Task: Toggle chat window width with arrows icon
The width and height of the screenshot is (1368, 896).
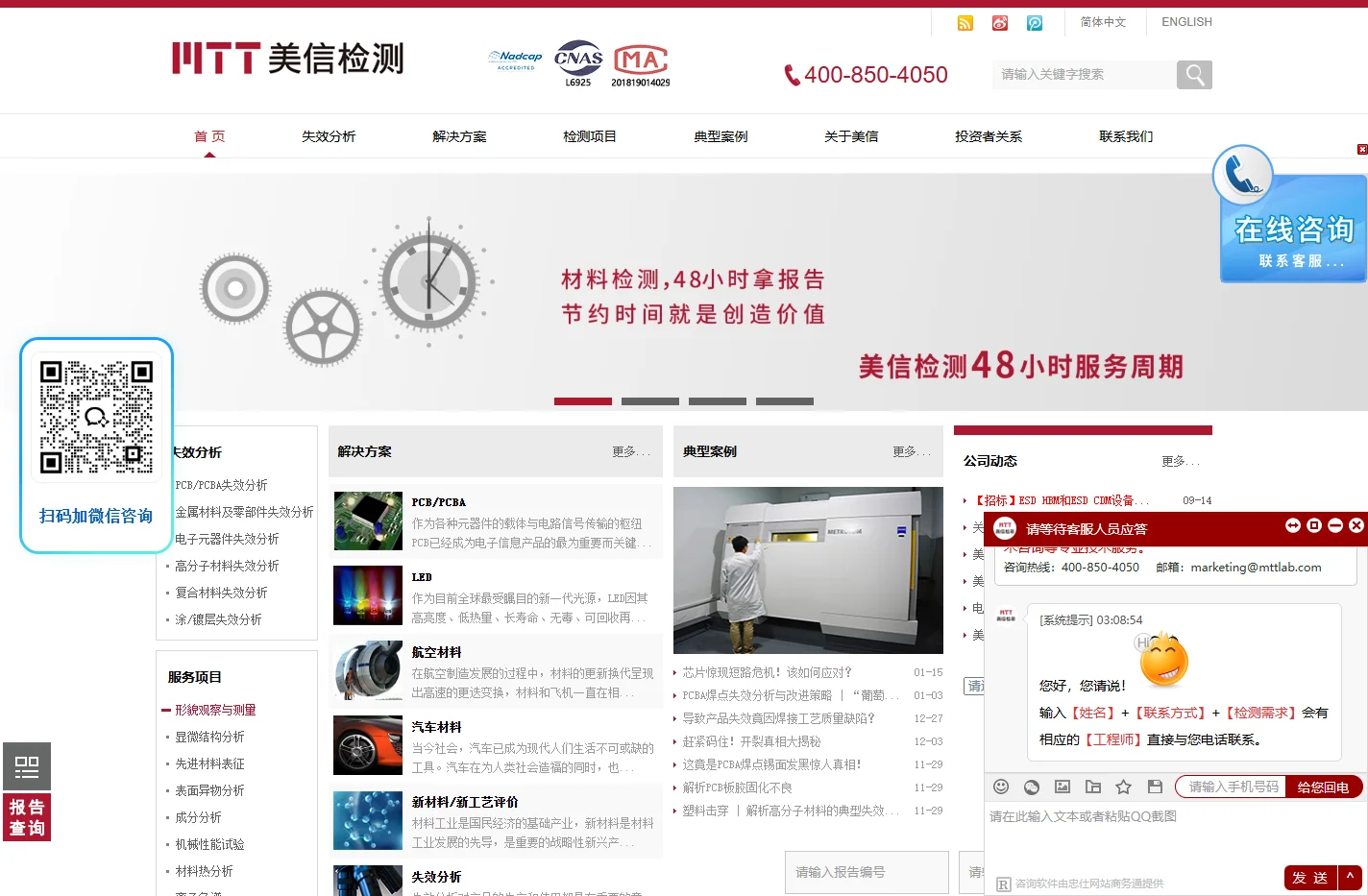Action: (1293, 525)
